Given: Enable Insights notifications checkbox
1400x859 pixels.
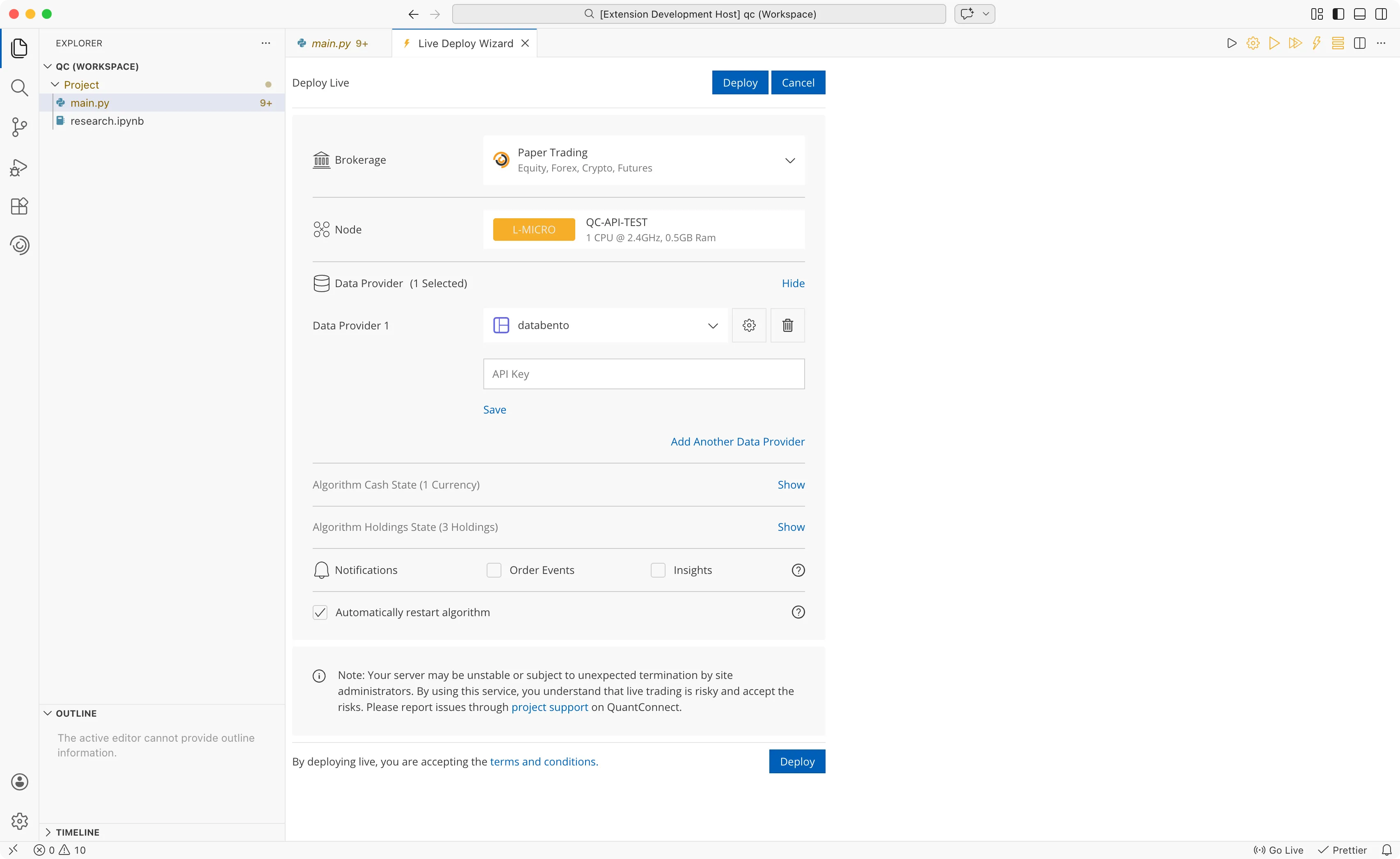Looking at the screenshot, I should click(x=657, y=570).
